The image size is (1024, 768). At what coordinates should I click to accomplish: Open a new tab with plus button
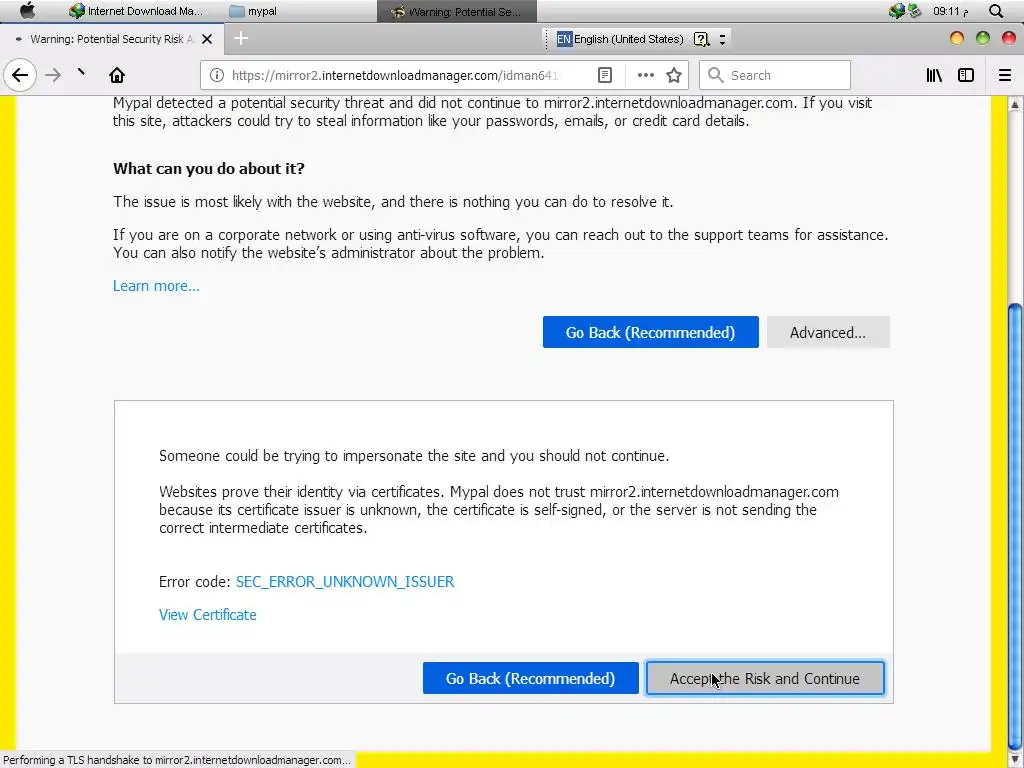pyautogui.click(x=241, y=39)
